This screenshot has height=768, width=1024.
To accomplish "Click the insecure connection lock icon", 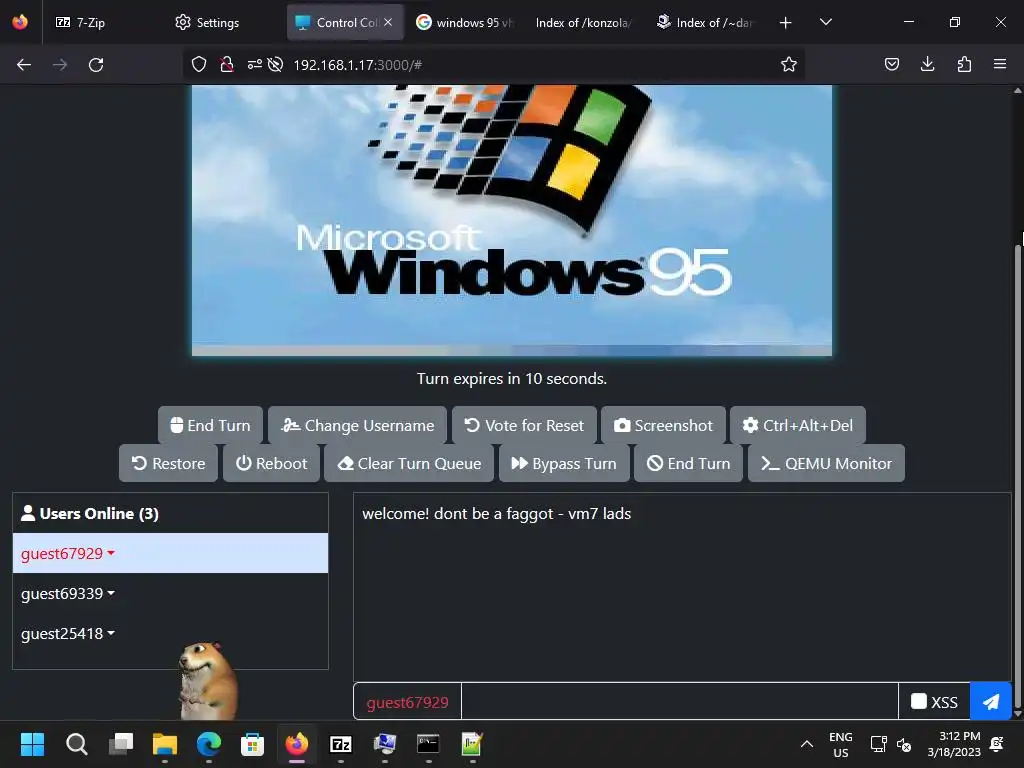I will [x=227, y=65].
